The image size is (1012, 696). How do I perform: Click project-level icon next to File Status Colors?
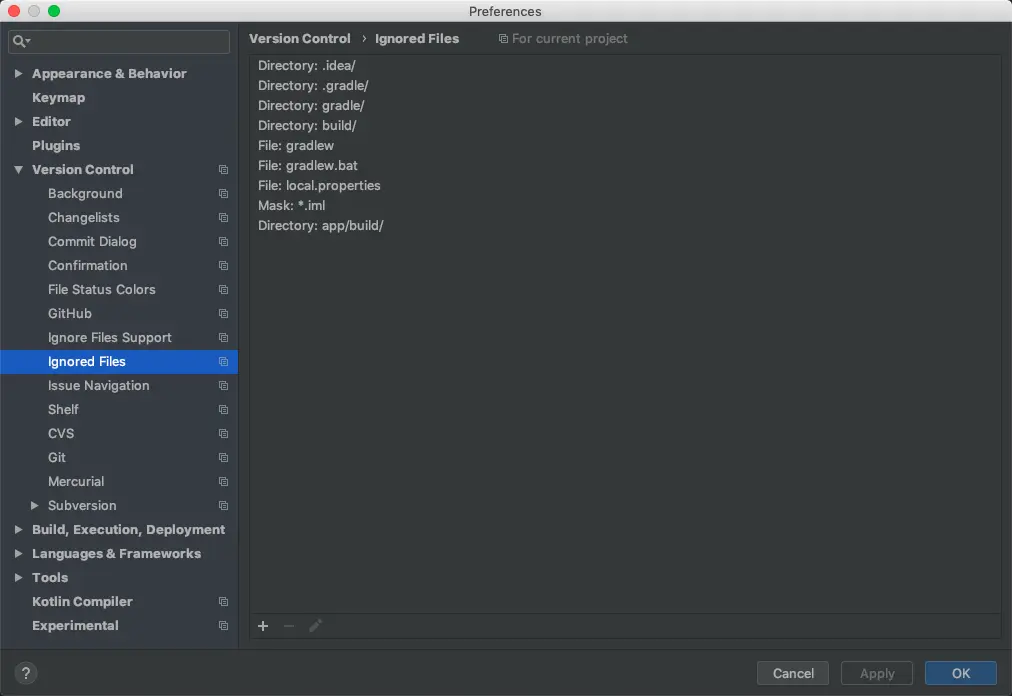[x=223, y=289]
